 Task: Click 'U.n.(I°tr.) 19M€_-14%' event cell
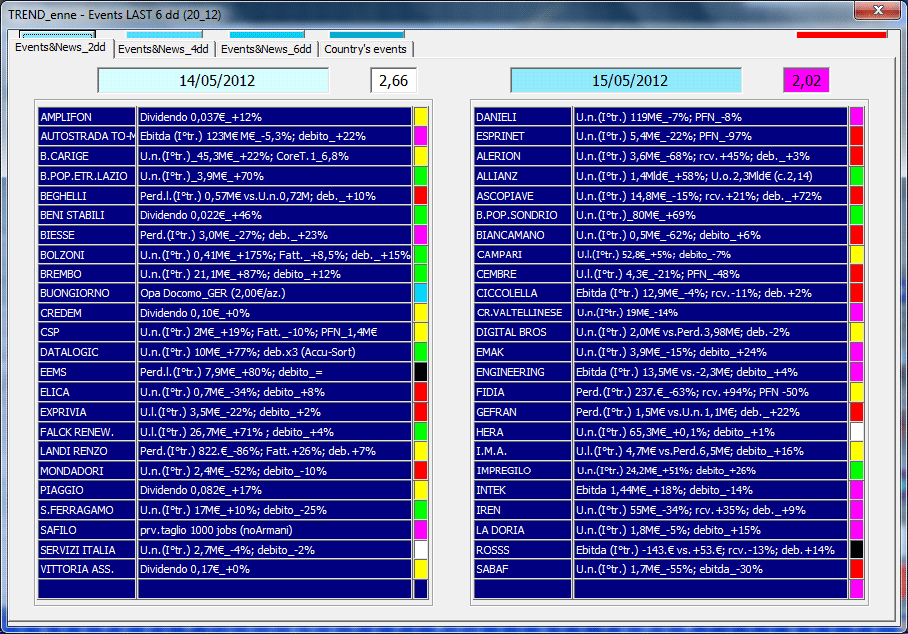pos(711,313)
